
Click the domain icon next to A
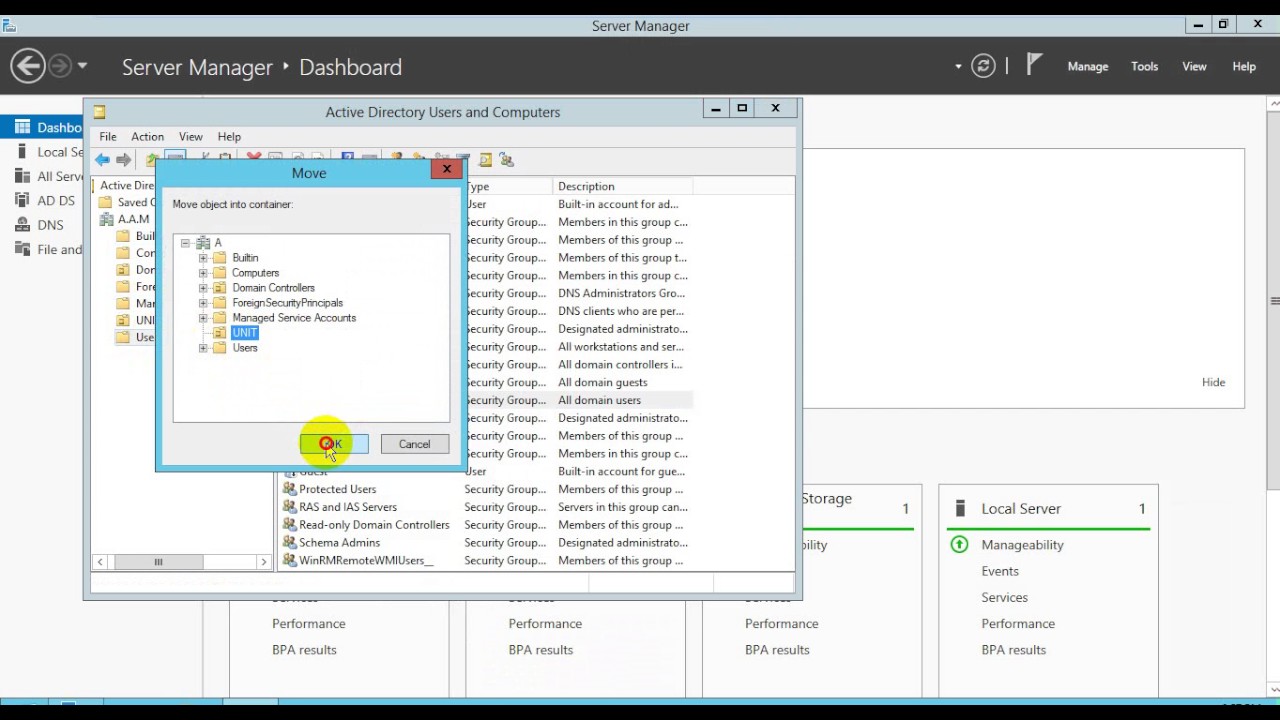click(x=203, y=242)
